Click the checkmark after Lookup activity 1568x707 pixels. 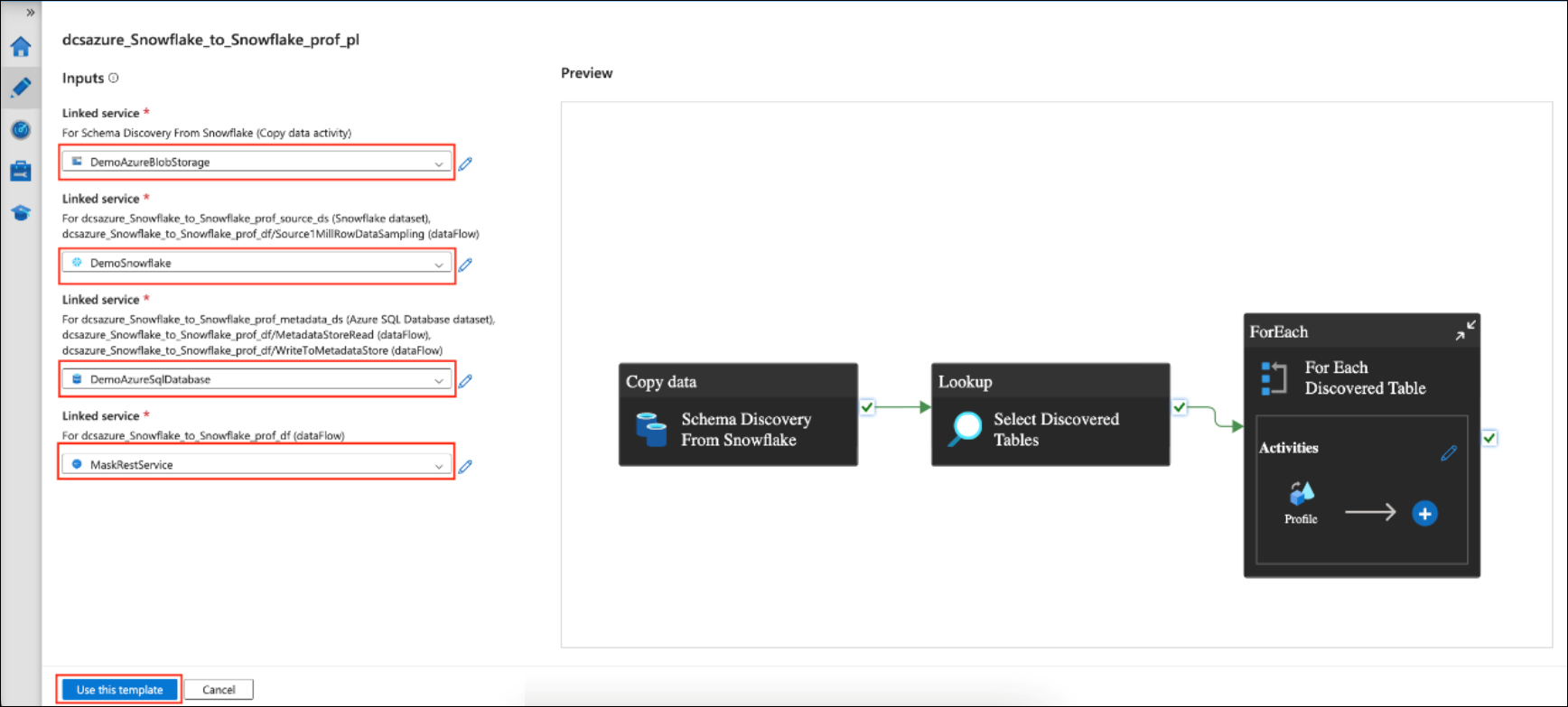(1180, 407)
